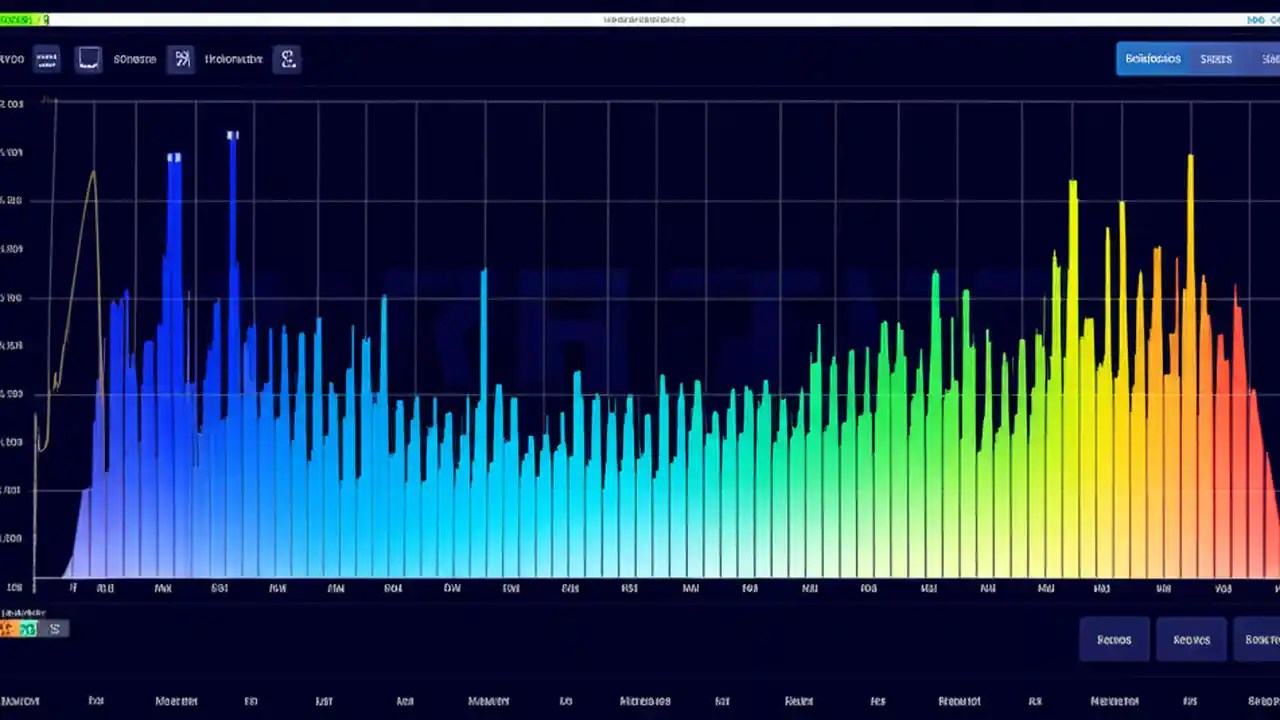Select the routing icon at the toolbar's right end

(x=288, y=58)
